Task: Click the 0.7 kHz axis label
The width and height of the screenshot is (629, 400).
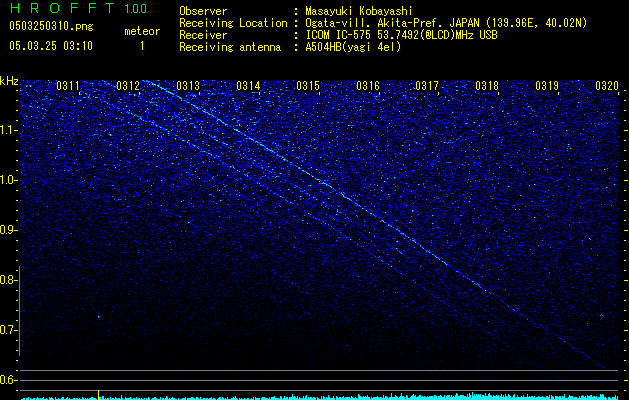Action: tap(8, 330)
